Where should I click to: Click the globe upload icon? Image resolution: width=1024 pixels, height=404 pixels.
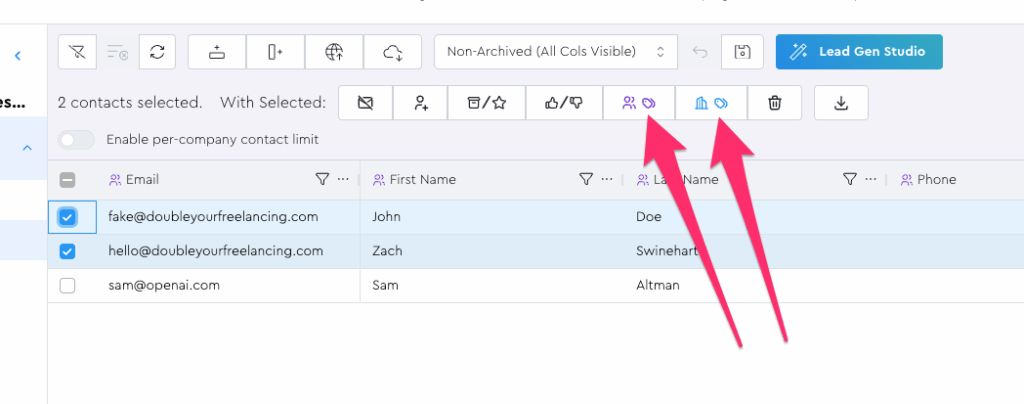tap(334, 52)
